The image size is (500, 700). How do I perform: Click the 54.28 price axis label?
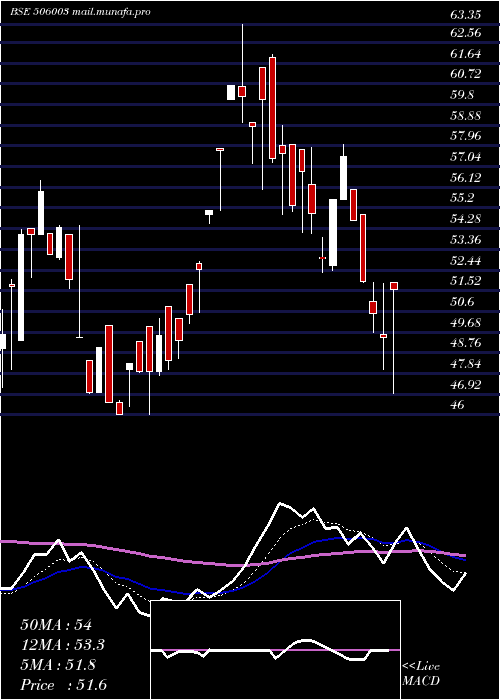[x=466, y=218]
